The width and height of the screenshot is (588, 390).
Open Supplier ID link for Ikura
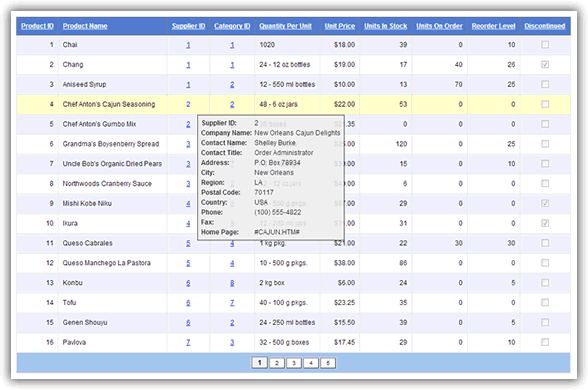click(x=188, y=224)
